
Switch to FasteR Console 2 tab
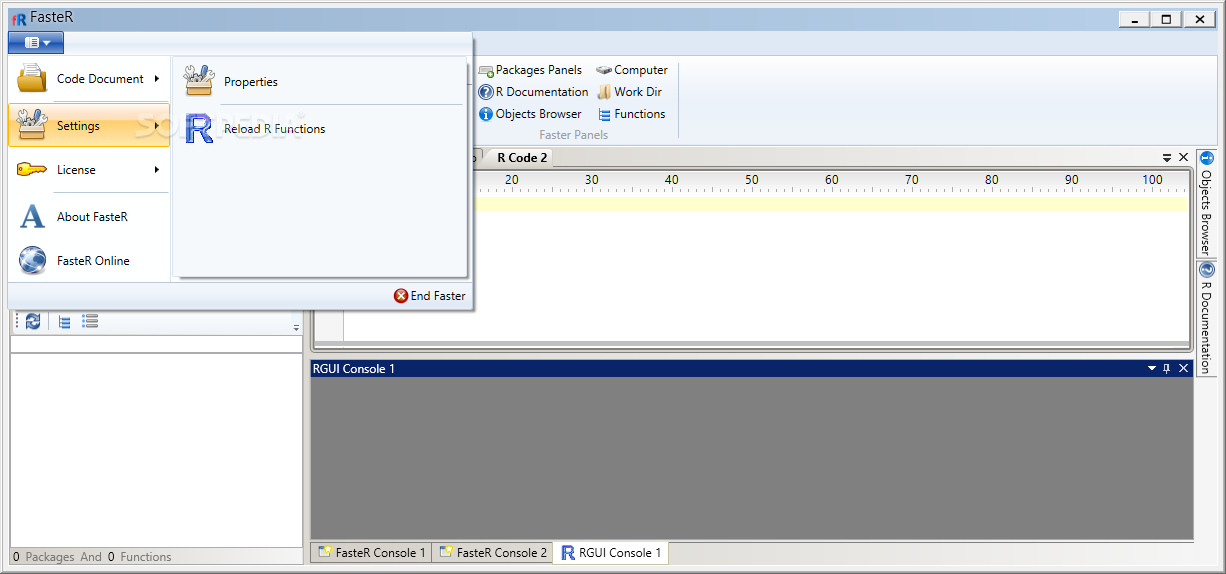(x=493, y=553)
